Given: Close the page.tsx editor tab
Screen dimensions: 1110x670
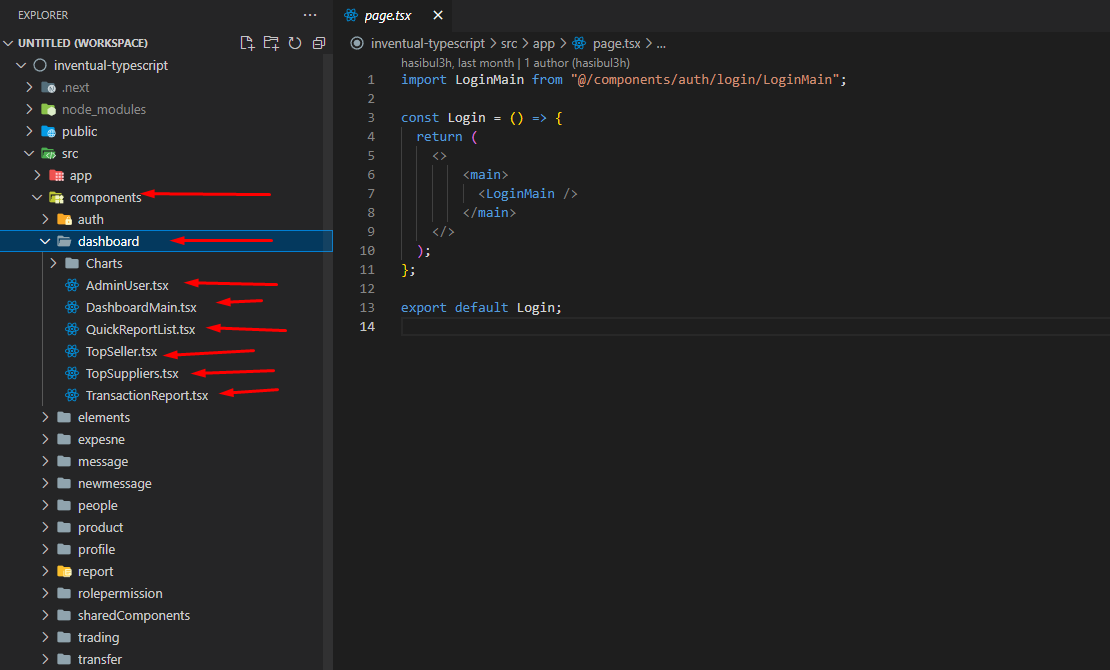Looking at the screenshot, I should point(437,16).
